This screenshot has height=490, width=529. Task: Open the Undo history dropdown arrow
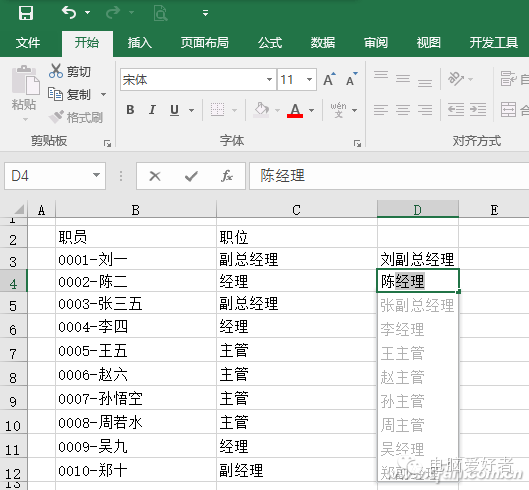(87, 12)
